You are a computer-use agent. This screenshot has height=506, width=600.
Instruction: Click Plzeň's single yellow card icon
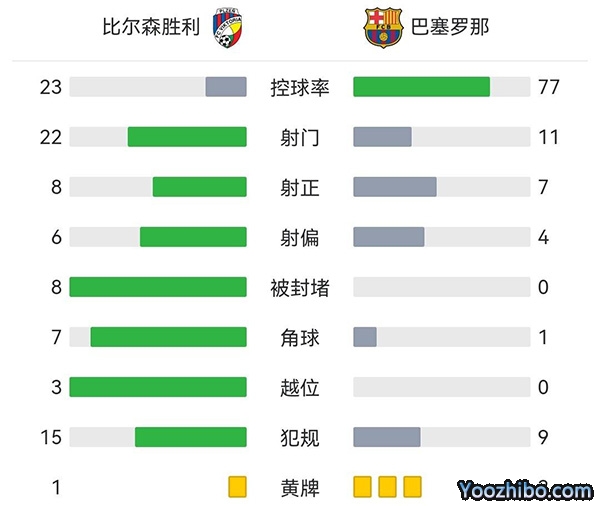click(x=237, y=487)
